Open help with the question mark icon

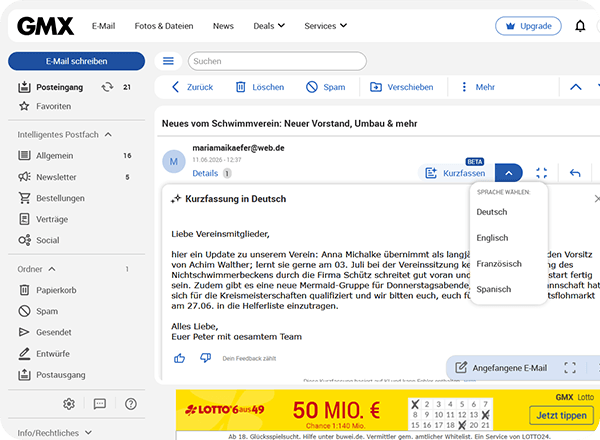131,404
